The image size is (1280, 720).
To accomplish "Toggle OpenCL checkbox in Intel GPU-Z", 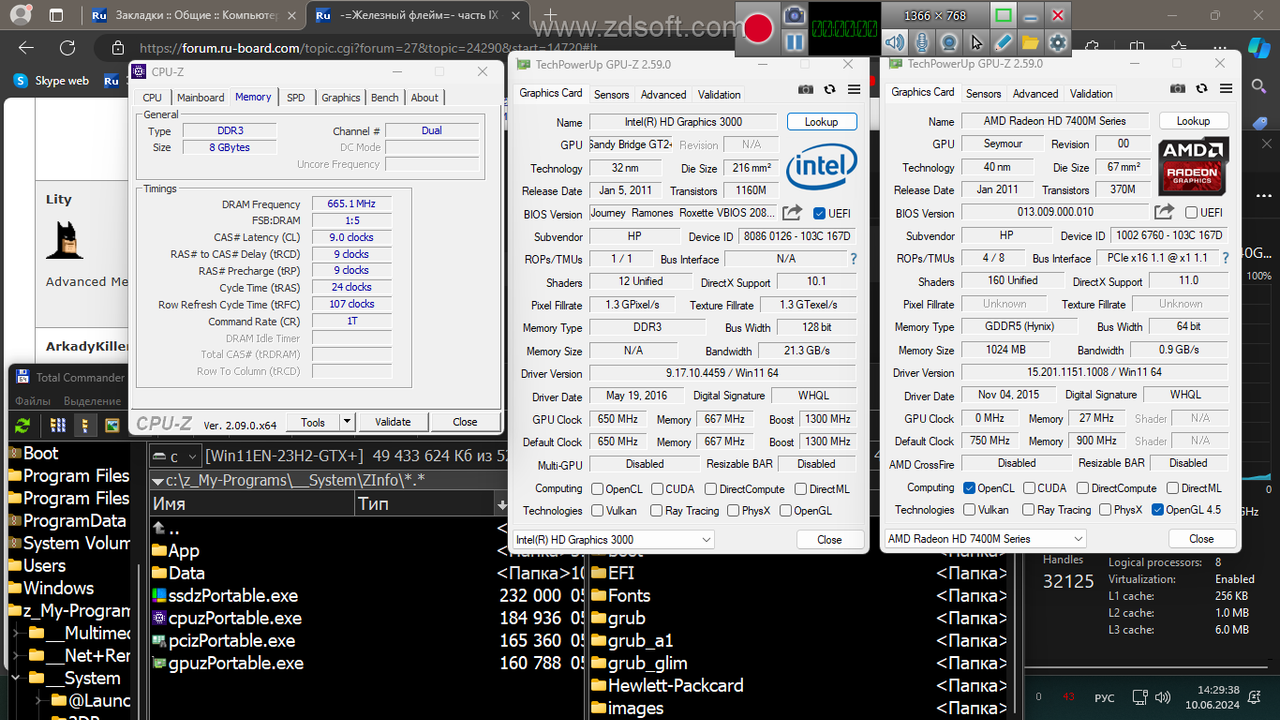I will tap(597, 489).
